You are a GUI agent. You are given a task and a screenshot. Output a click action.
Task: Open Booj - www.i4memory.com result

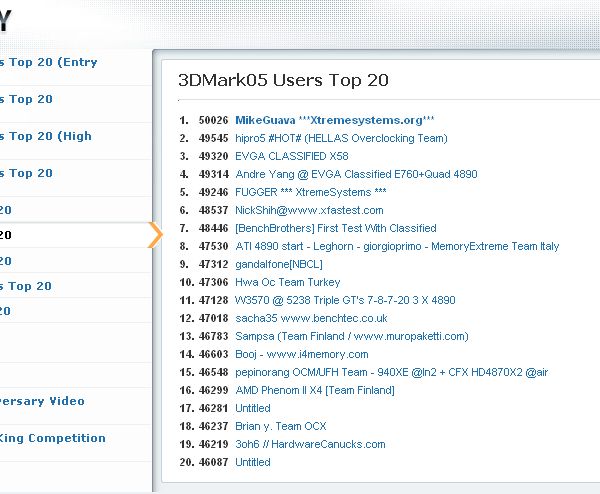pyautogui.click(x=302, y=354)
